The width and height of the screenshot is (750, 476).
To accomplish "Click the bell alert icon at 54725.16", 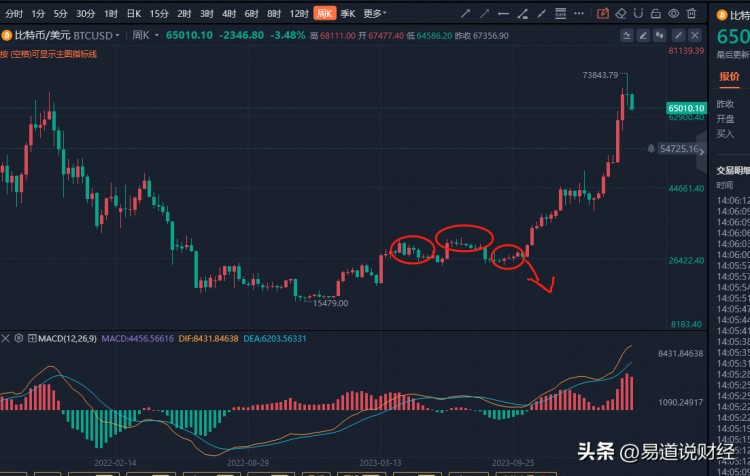I will point(651,149).
